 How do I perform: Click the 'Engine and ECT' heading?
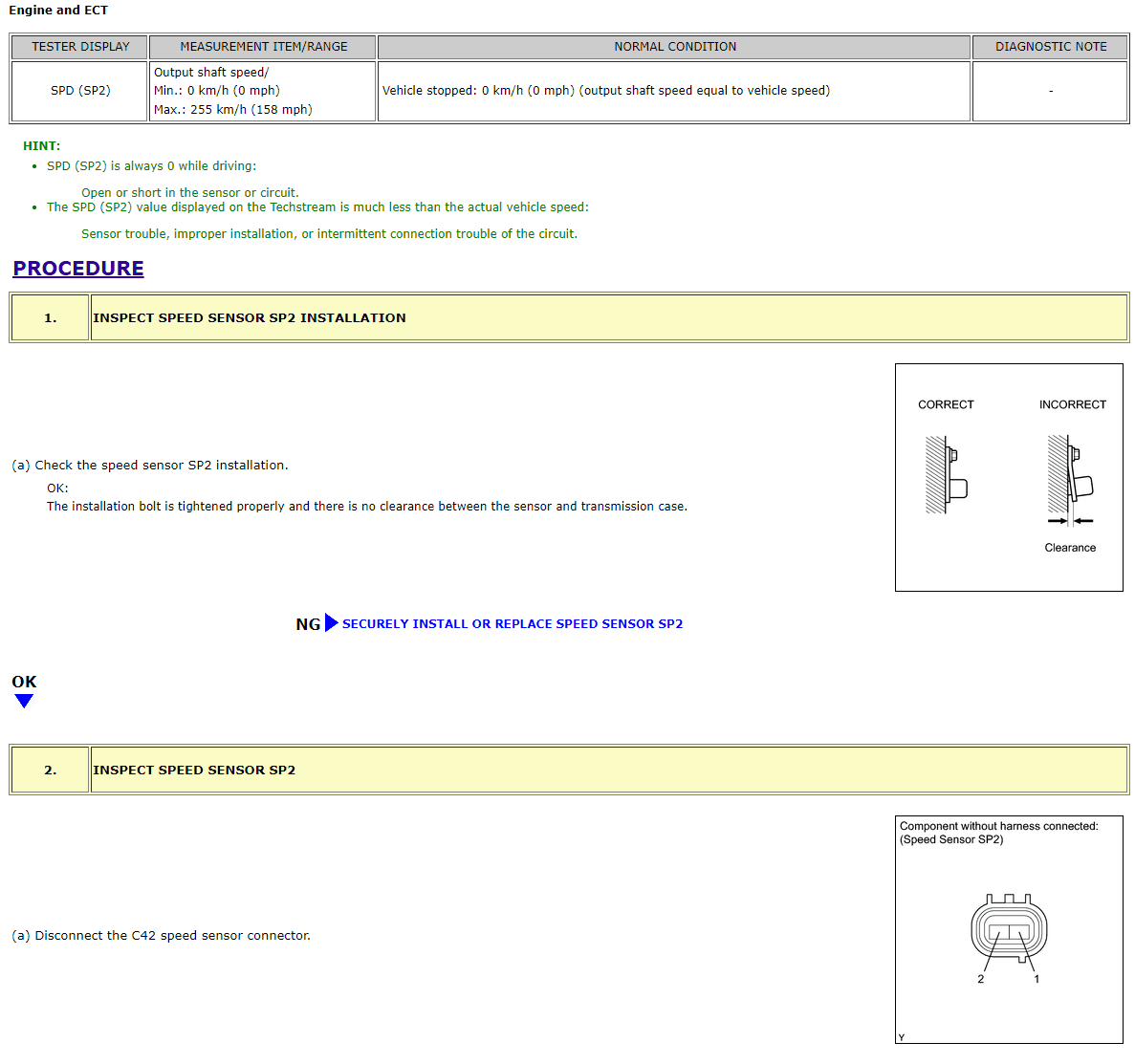[x=58, y=11]
